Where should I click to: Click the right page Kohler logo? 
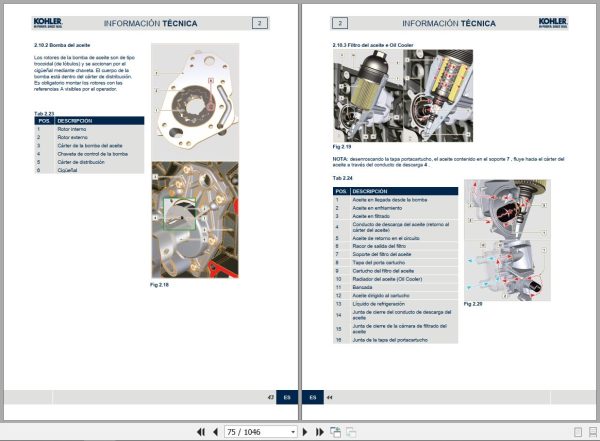(x=553, y=23)
